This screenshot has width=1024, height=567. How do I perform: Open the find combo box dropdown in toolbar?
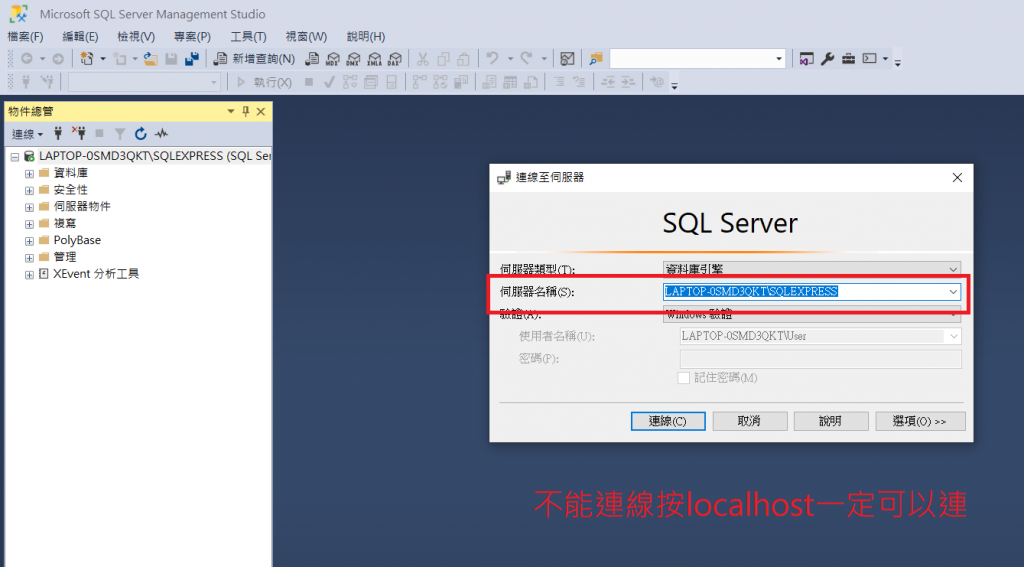tap(778, 59)
